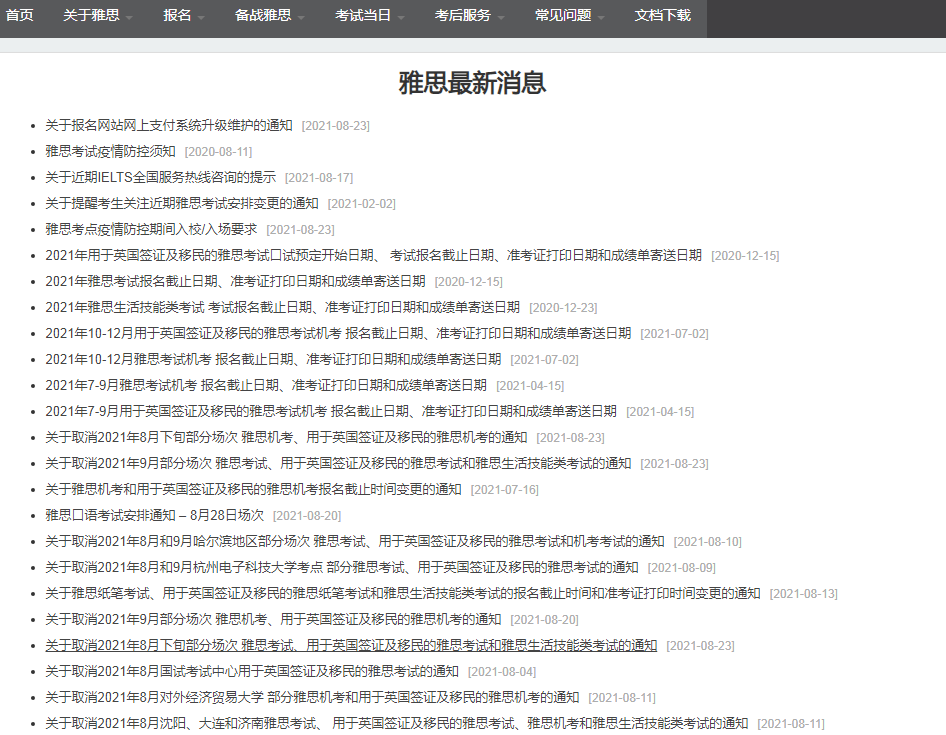
Task: Open 2021年7-9月用于英国签证及移民的雅思考试机考 link
Action: [x=331, y=411]
